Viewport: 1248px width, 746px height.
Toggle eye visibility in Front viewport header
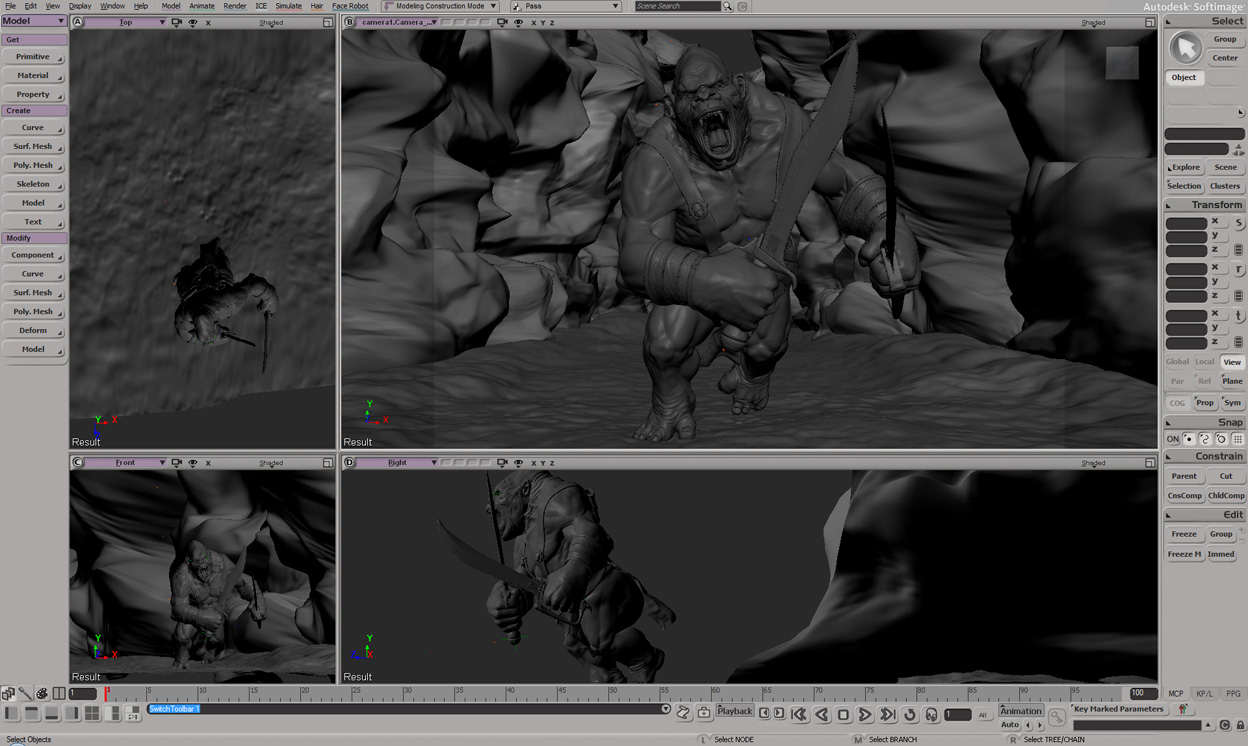point(193,463)
